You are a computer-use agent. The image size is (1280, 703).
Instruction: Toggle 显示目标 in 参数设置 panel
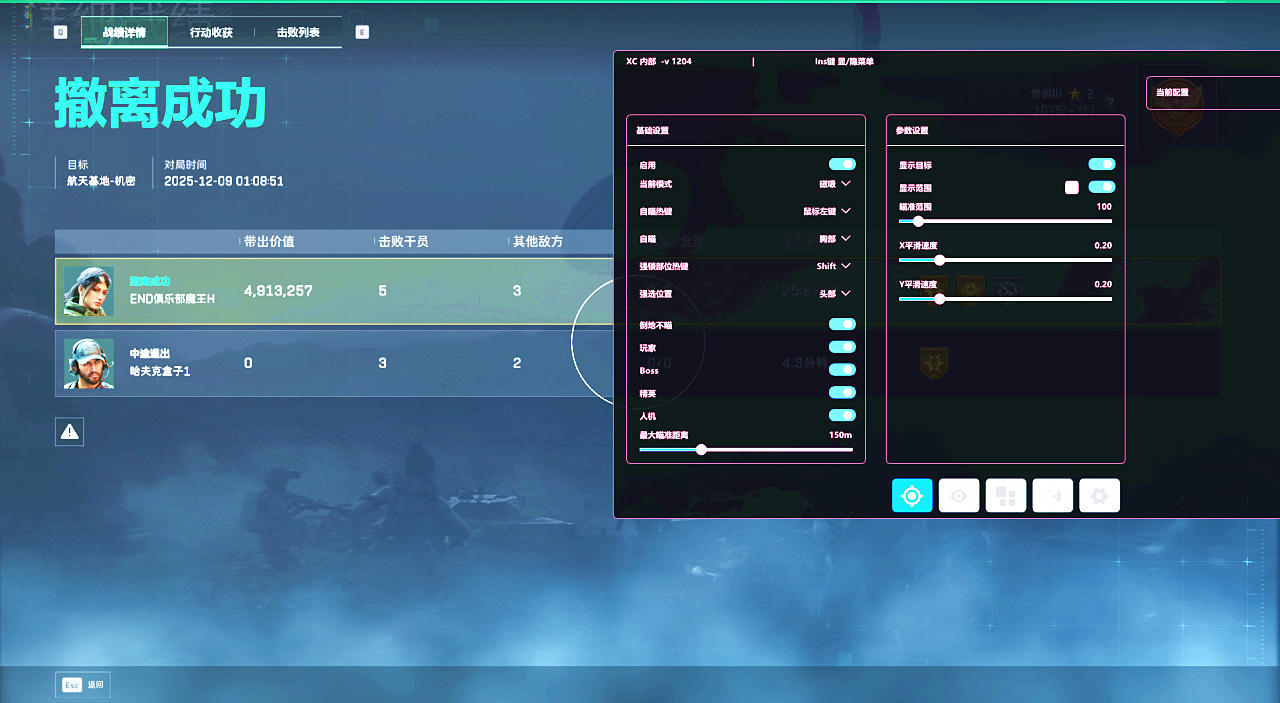point(1101,164)
